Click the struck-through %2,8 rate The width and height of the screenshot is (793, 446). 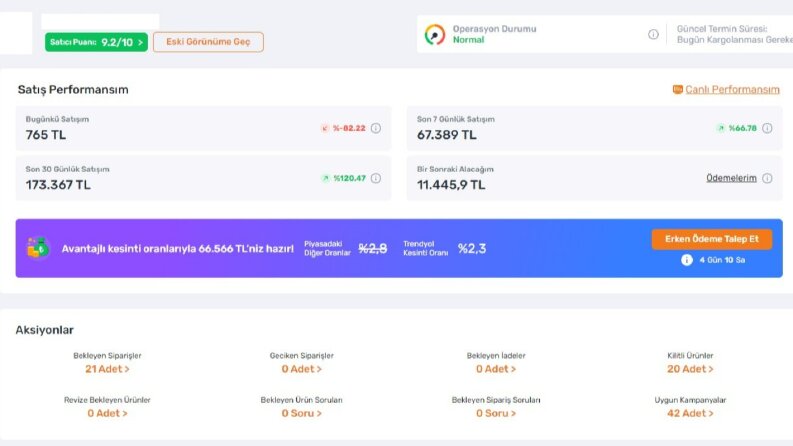(373, 248)
